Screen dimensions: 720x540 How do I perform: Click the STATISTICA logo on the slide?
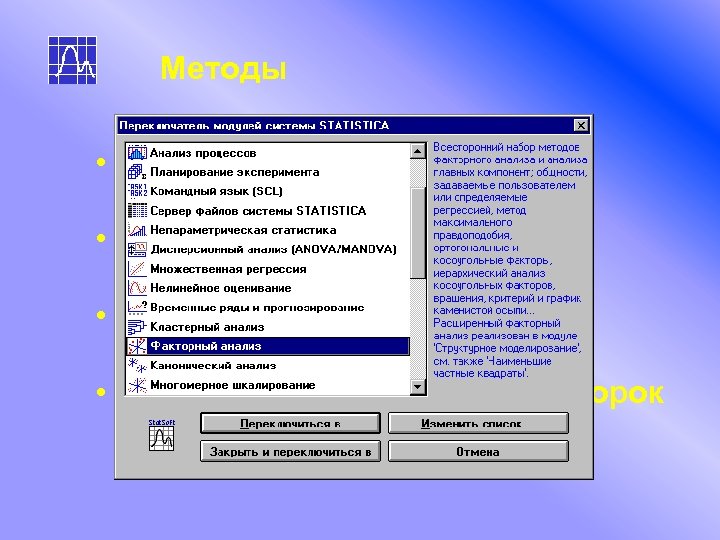point(73,60)
